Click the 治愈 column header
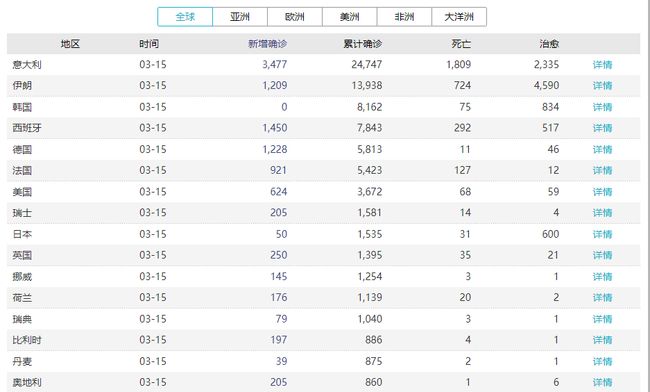The width and height of the screenshot is (650, 392). tap(549, 44)
